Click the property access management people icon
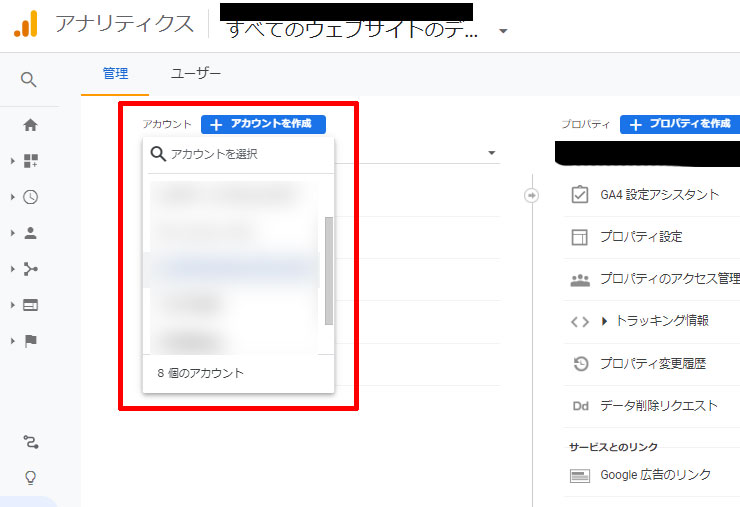Viewport: 740px width, 507px height. pyautogui.click(x=580, y=280)
